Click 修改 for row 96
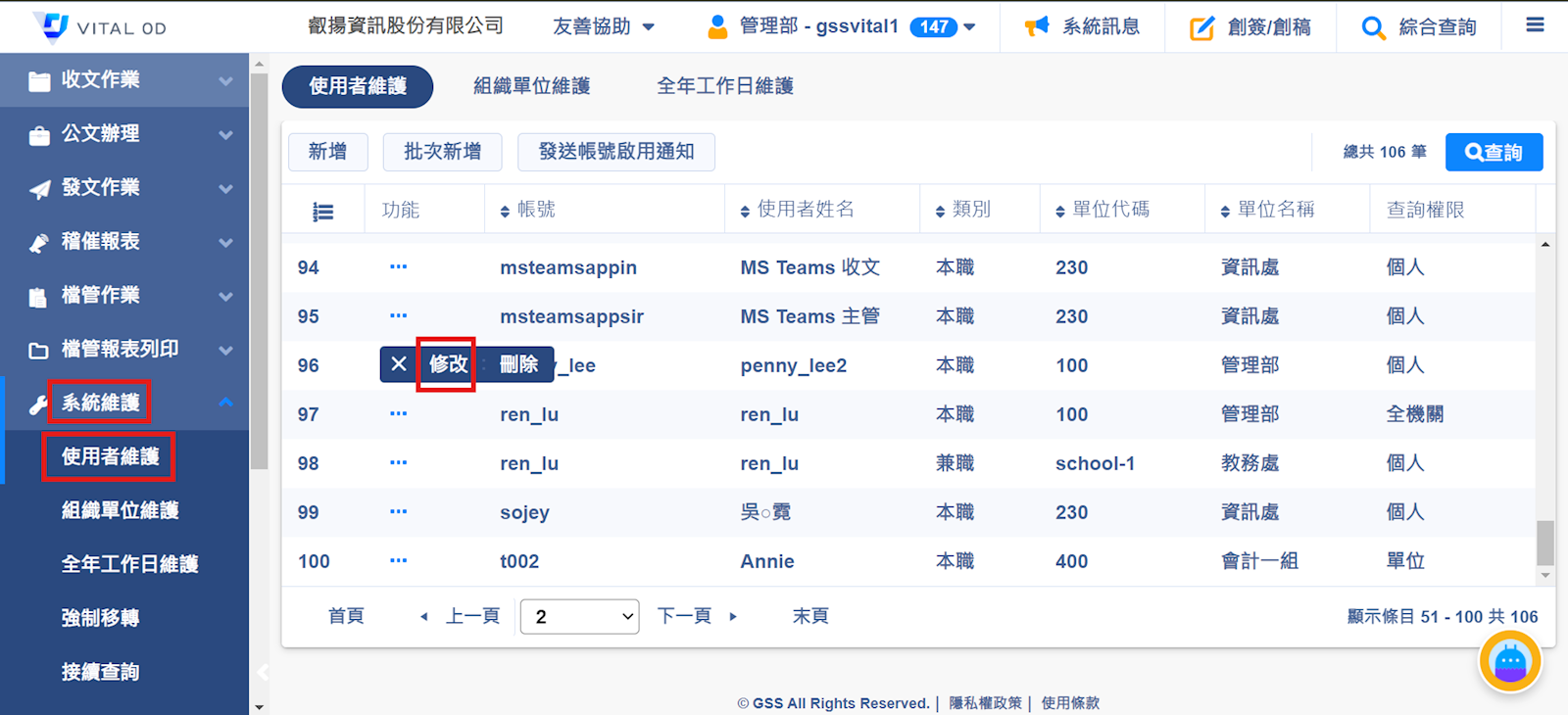The image size is (1568, 715). (x=447, y=364)
